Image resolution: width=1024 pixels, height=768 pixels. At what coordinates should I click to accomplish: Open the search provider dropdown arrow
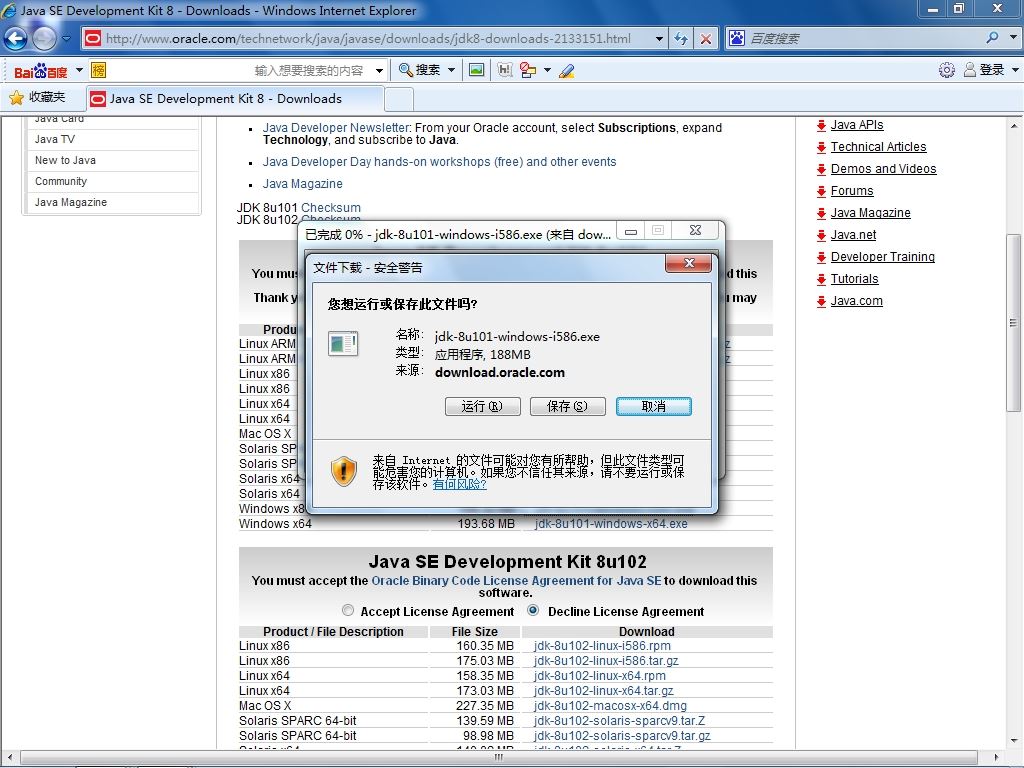1013,38
